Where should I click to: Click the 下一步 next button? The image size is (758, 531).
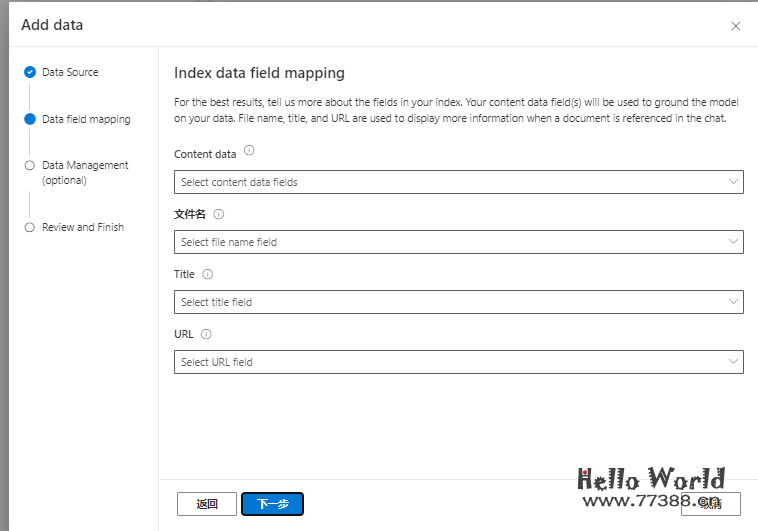[x=272, y=504]
